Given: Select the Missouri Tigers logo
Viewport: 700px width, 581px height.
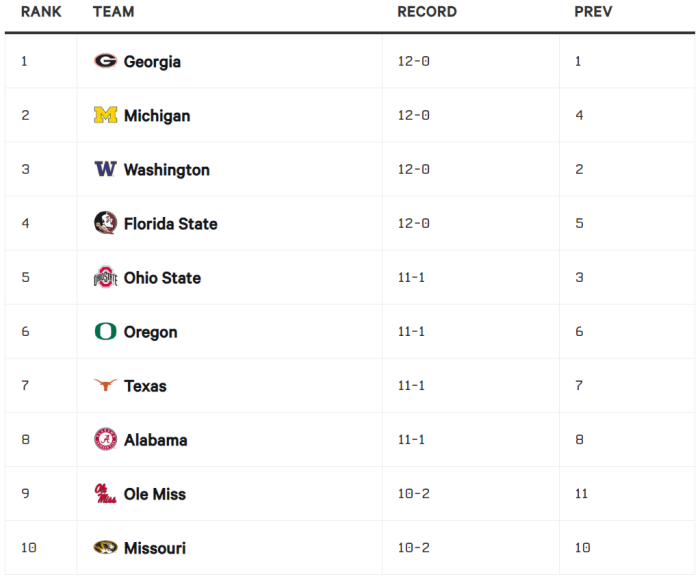Looking at the screenshot, I should (105, 547).
